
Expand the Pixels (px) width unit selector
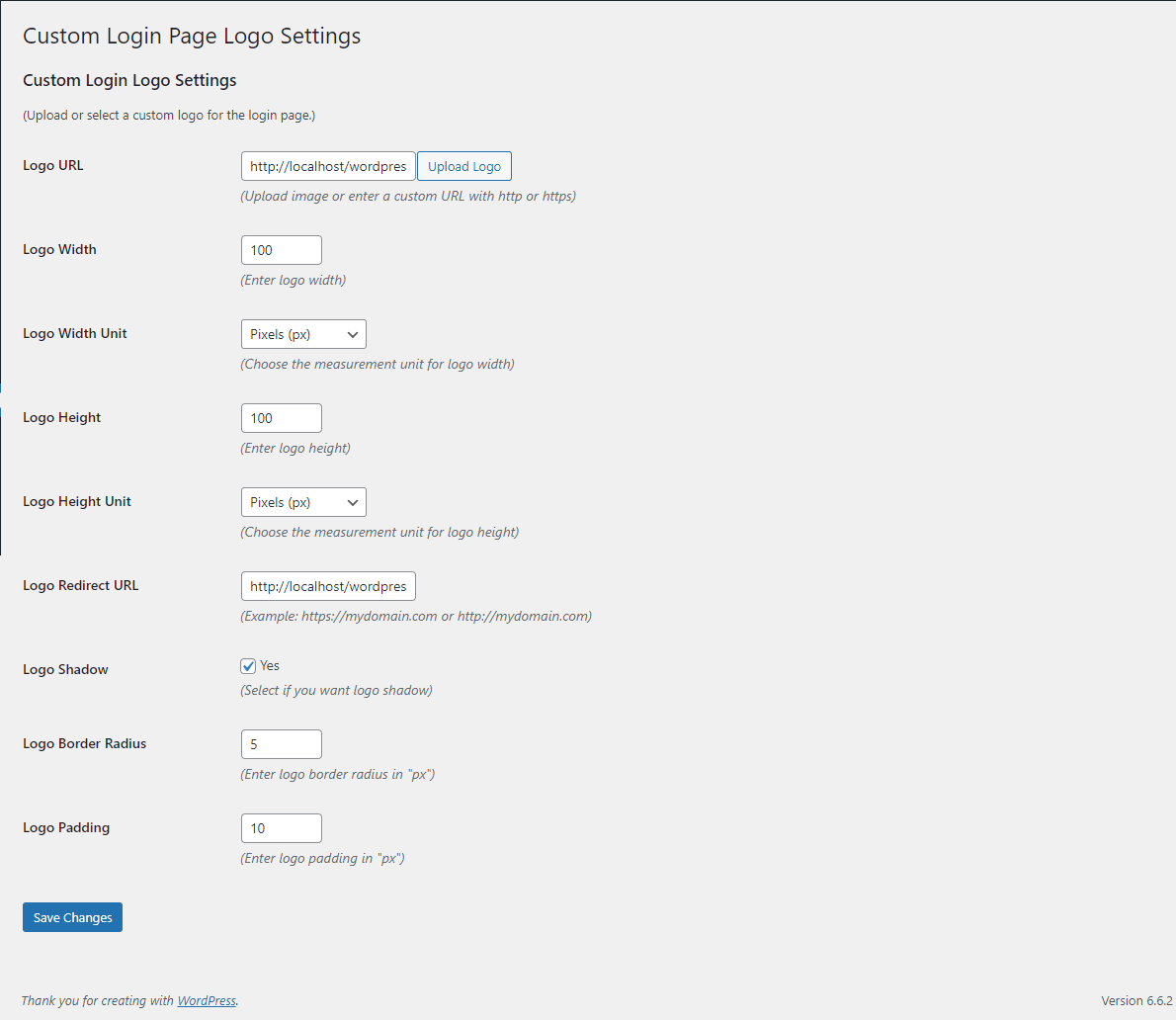coord(303,334)
